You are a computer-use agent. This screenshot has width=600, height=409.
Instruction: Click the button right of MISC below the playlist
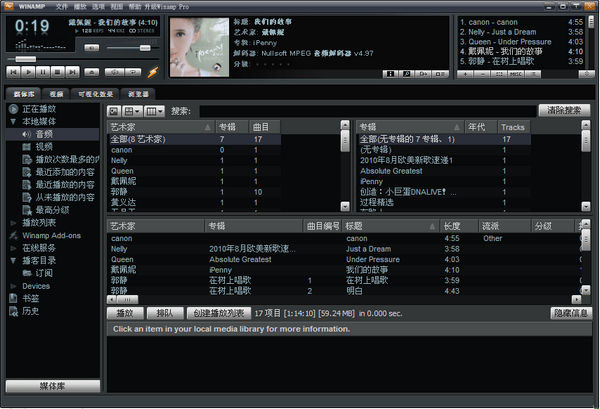tap(533, 74)
